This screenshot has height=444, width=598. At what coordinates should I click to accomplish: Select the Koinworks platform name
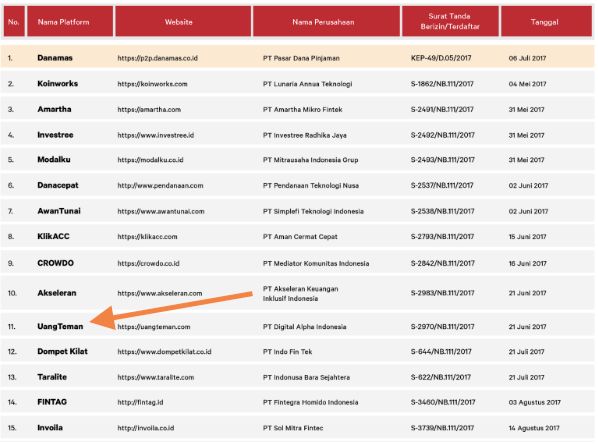(58, 84)
